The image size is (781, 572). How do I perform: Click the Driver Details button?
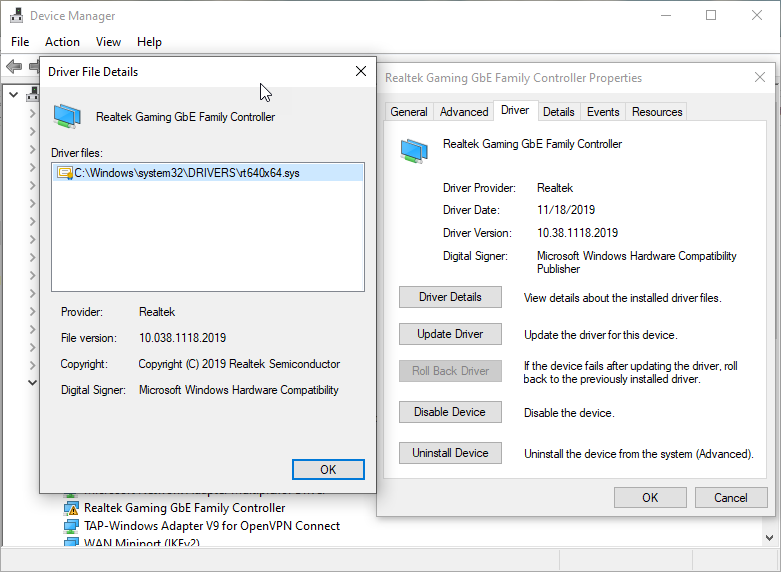coord(450,297)
